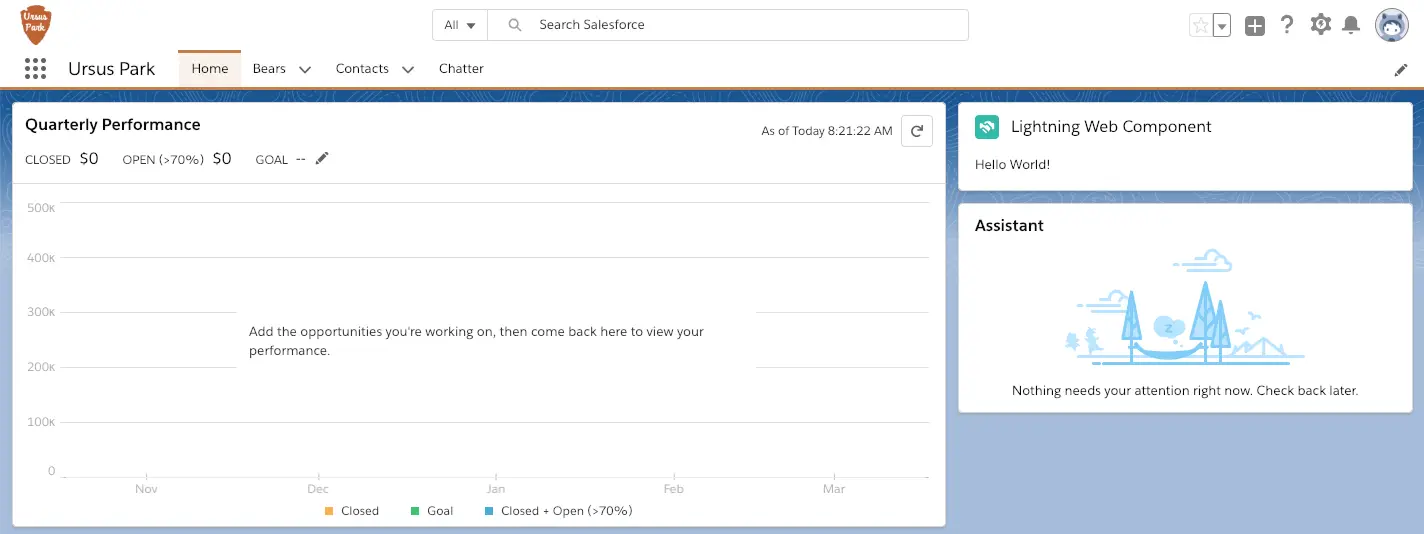The height and width of the screenshot is (534, 1424).
Task: Refresh the Quarterly Performance chart
Action: 917,131
